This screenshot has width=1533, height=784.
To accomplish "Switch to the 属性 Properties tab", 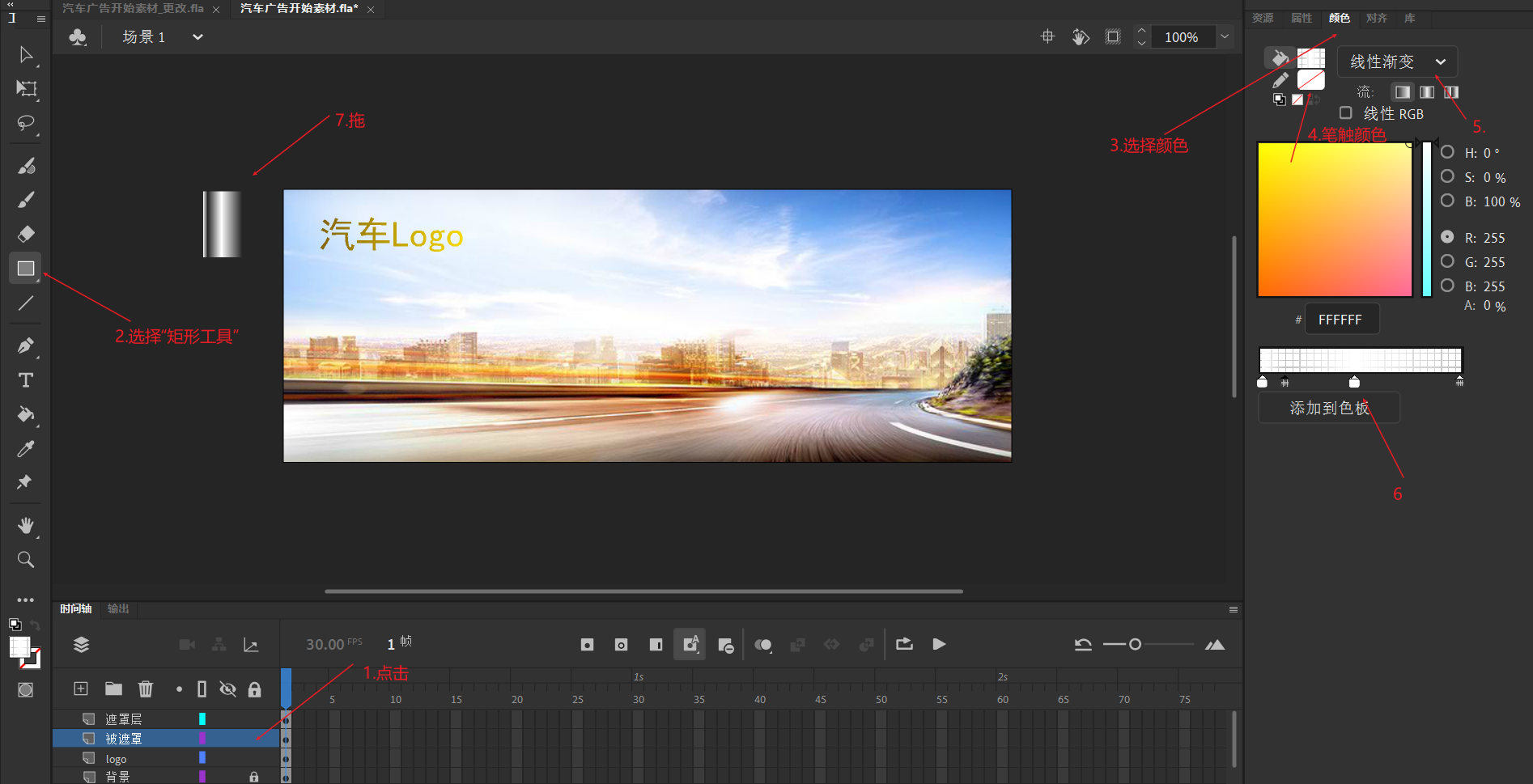I will (1302, 18).
